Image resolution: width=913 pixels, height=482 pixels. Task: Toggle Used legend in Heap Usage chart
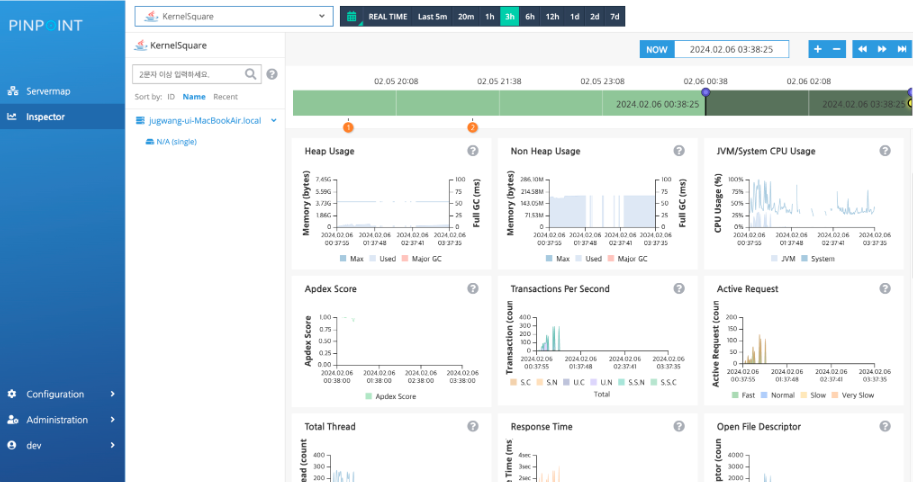383,258
